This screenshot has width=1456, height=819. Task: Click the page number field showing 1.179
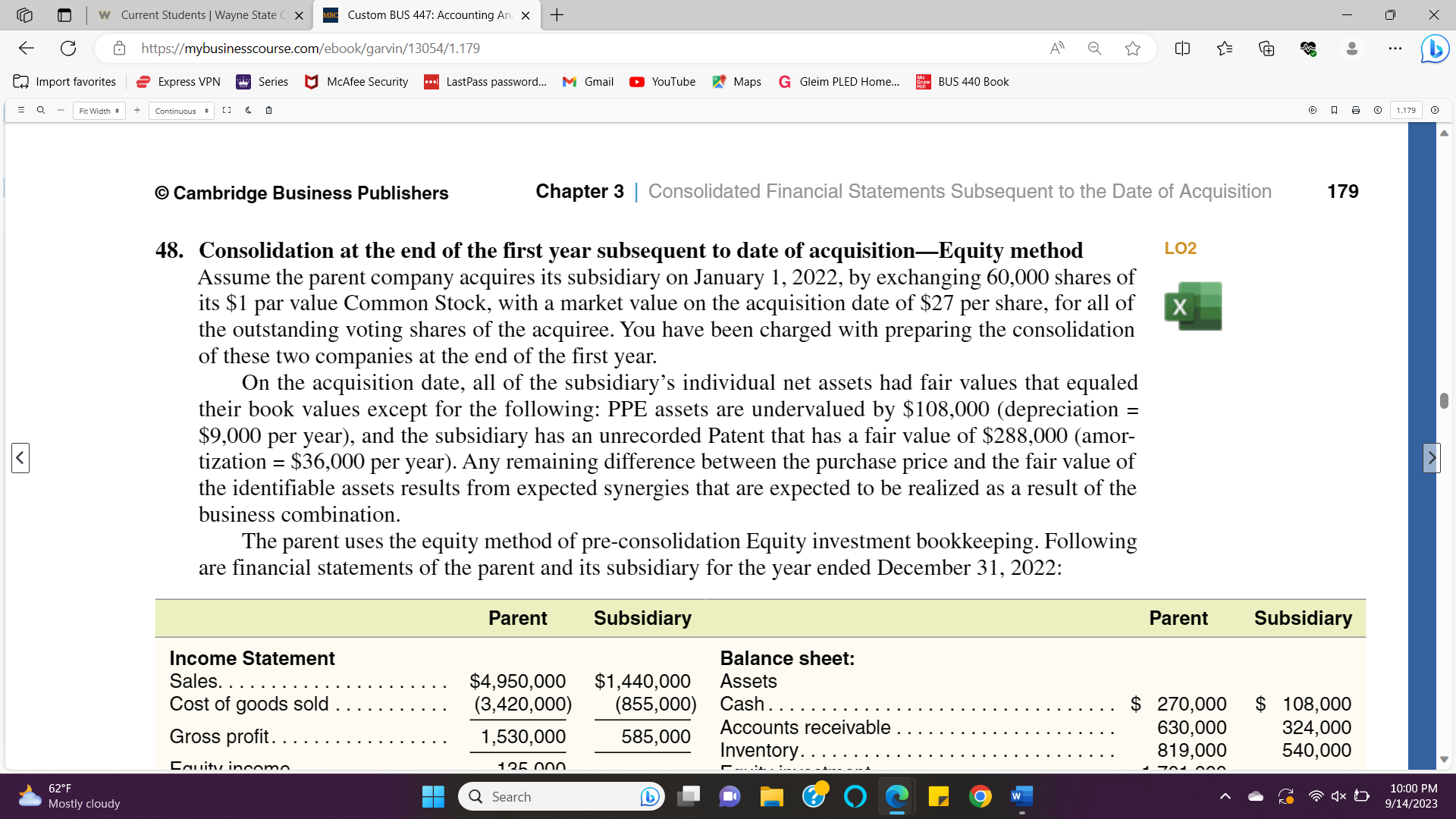(1406, 110)
